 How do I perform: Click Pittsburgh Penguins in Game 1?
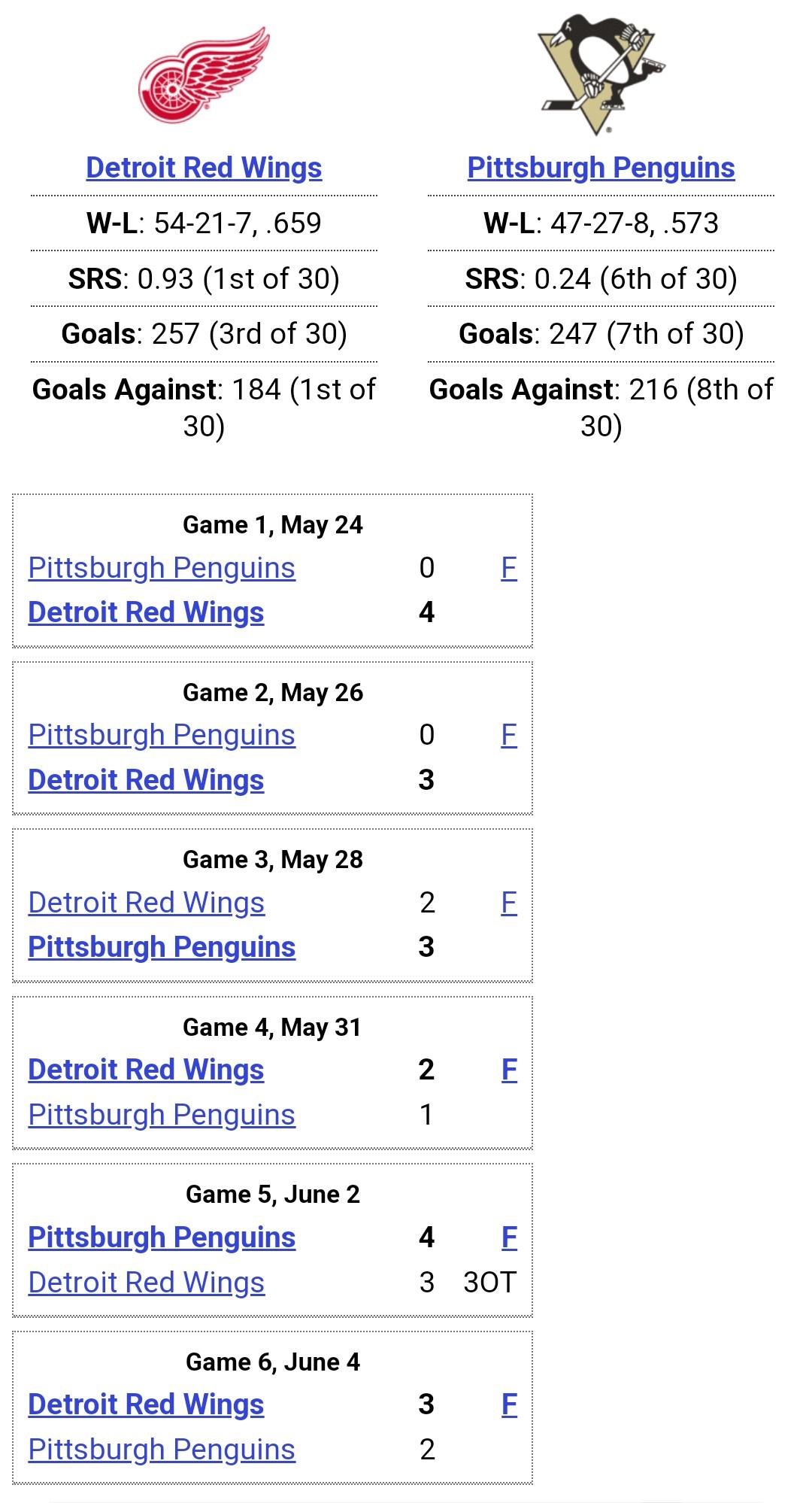(162, 568)
